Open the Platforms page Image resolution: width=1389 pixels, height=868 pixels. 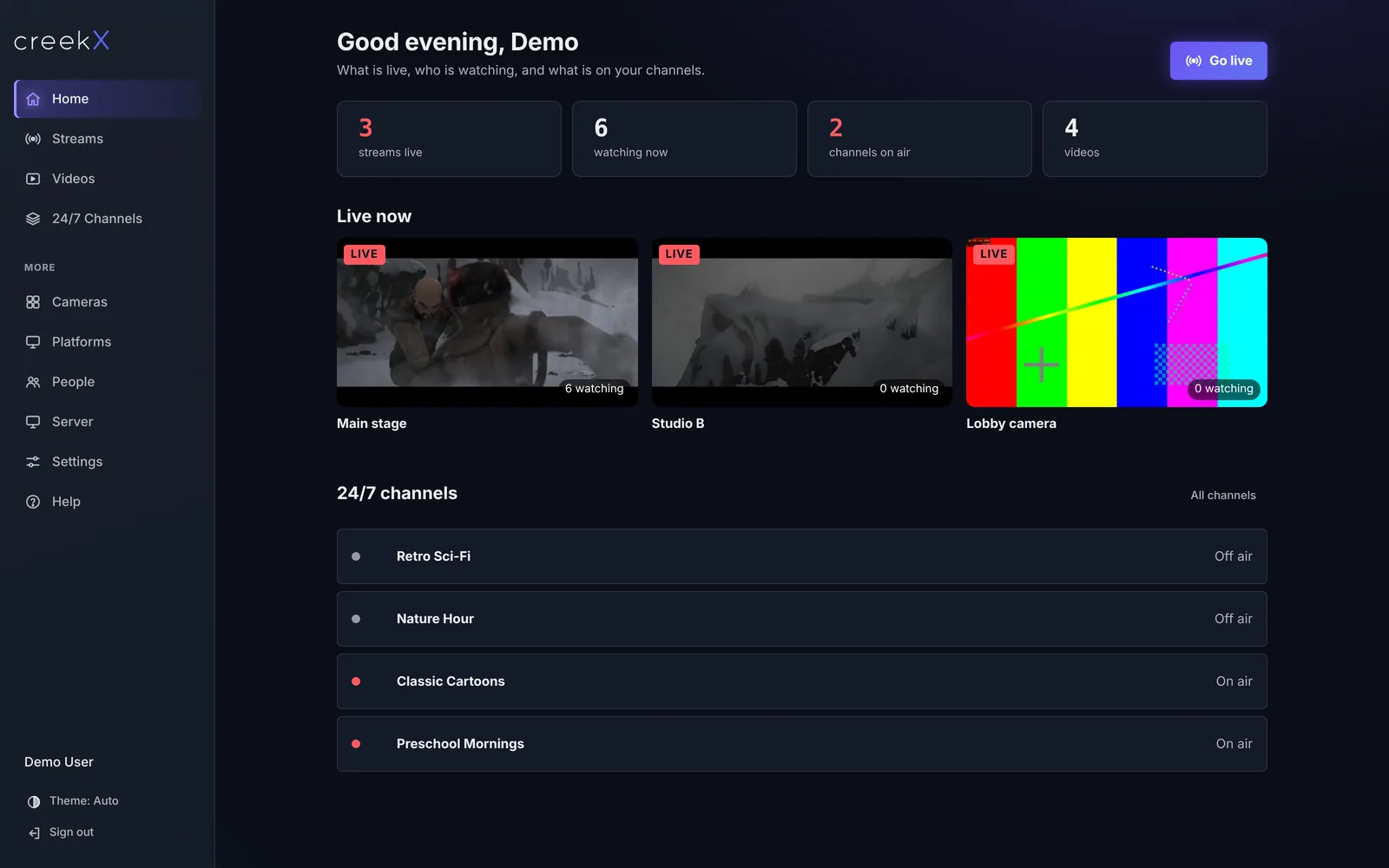(82, 342)
